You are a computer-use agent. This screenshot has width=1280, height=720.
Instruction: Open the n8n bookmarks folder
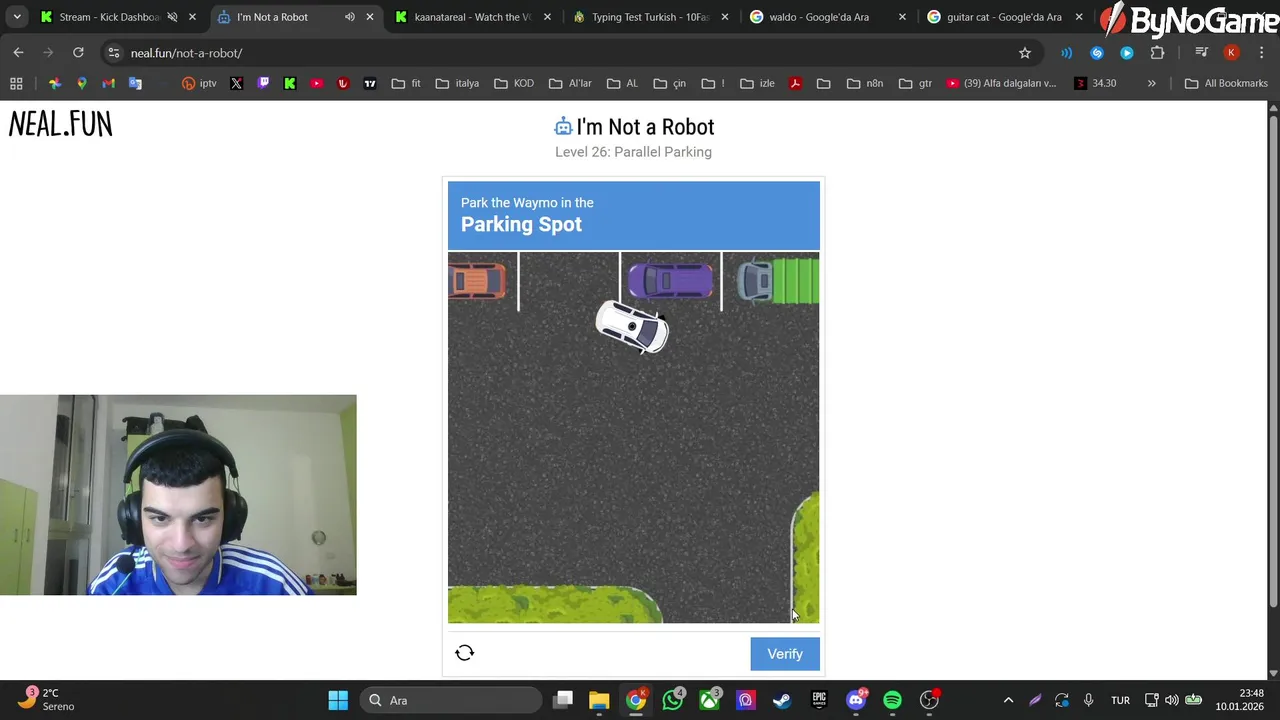point(865,83)
